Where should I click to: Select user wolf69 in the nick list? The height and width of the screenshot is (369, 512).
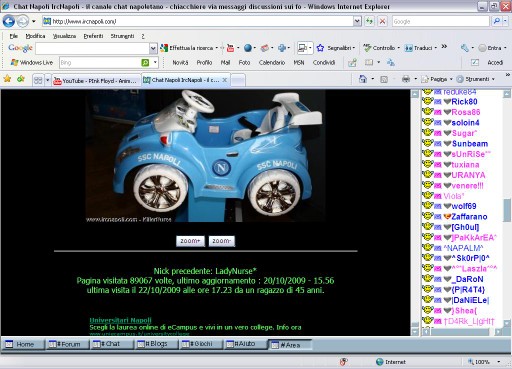click(x=464, y=206)
